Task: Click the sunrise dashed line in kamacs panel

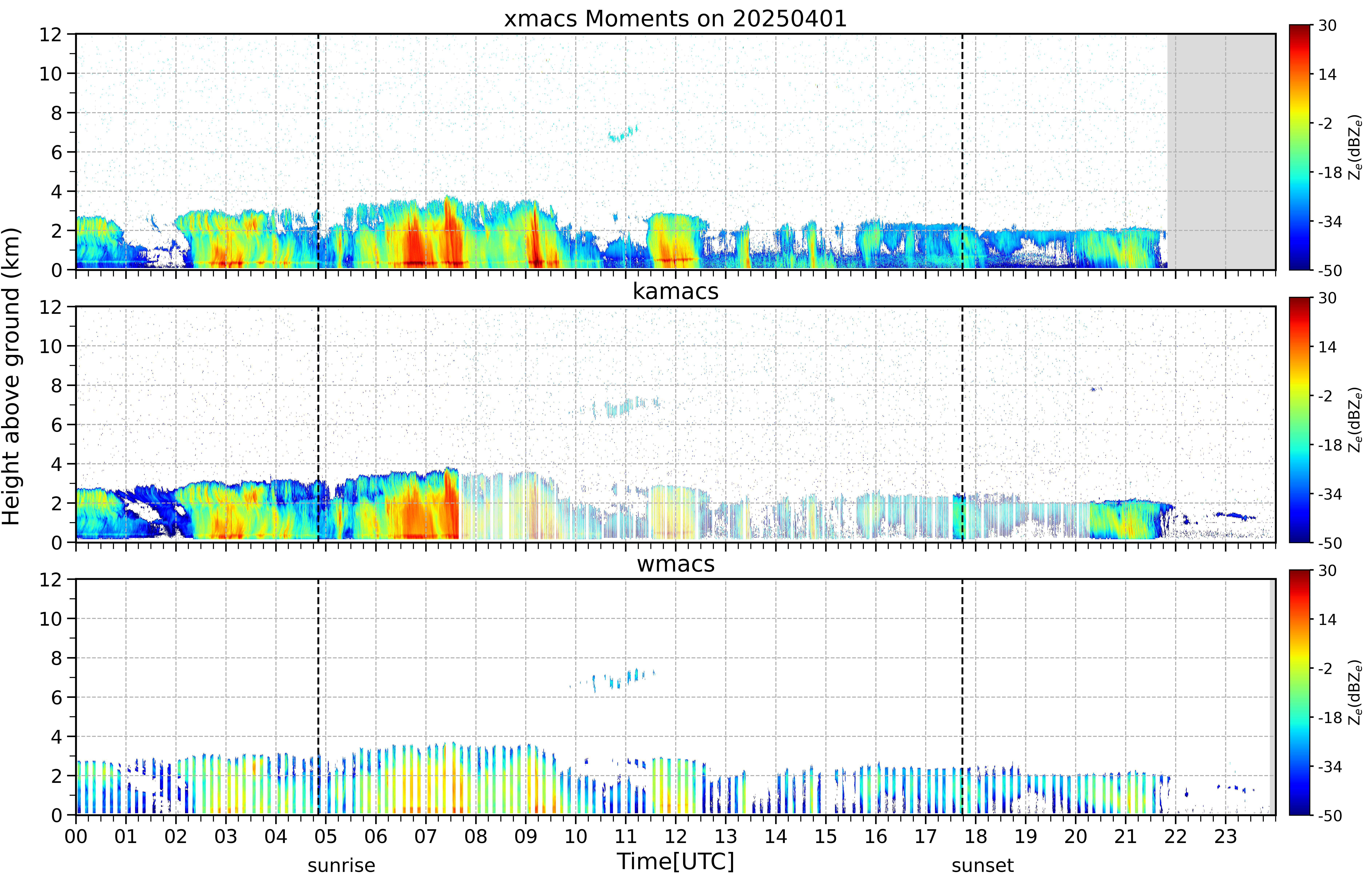Action: [319, 424]
